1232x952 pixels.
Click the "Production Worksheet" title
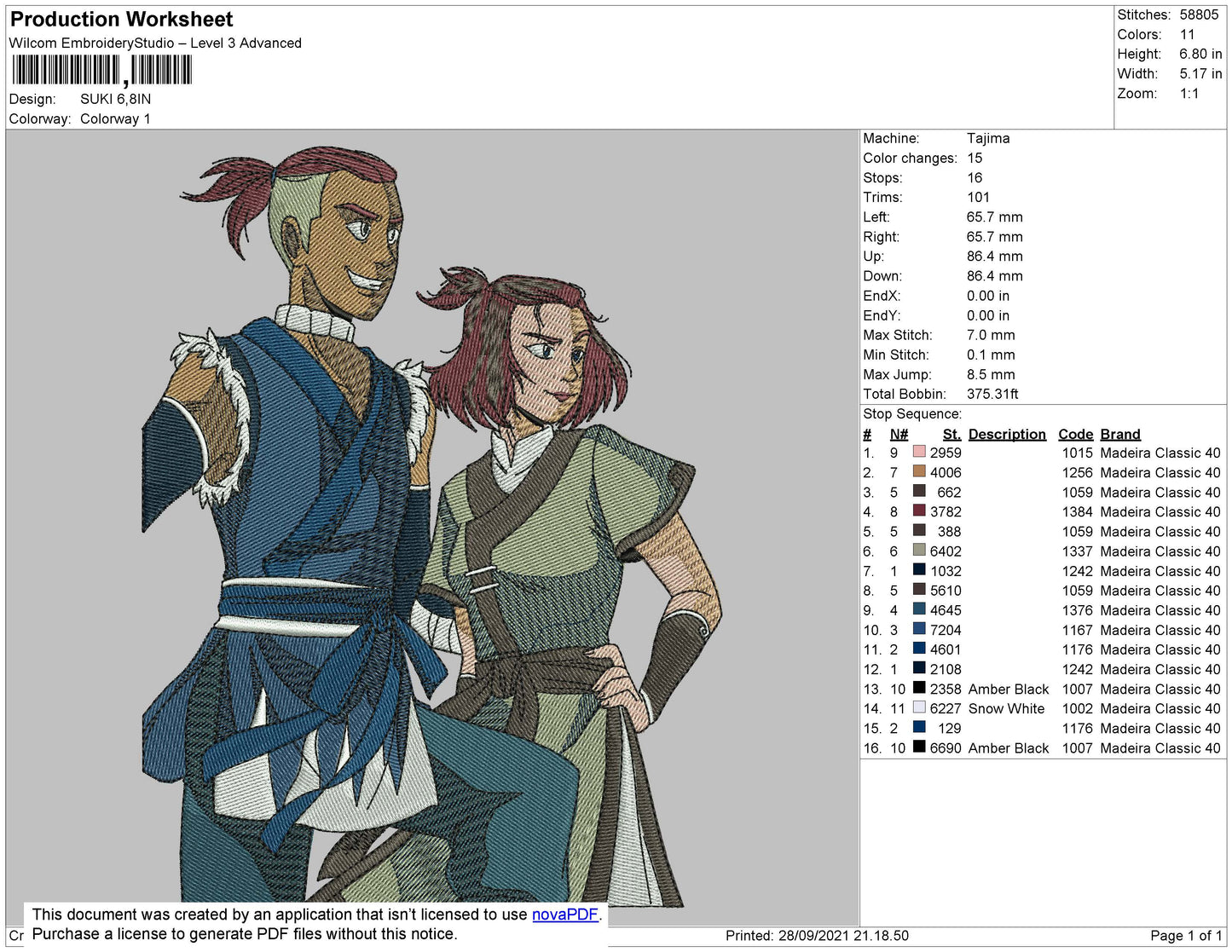coord(121,20)
